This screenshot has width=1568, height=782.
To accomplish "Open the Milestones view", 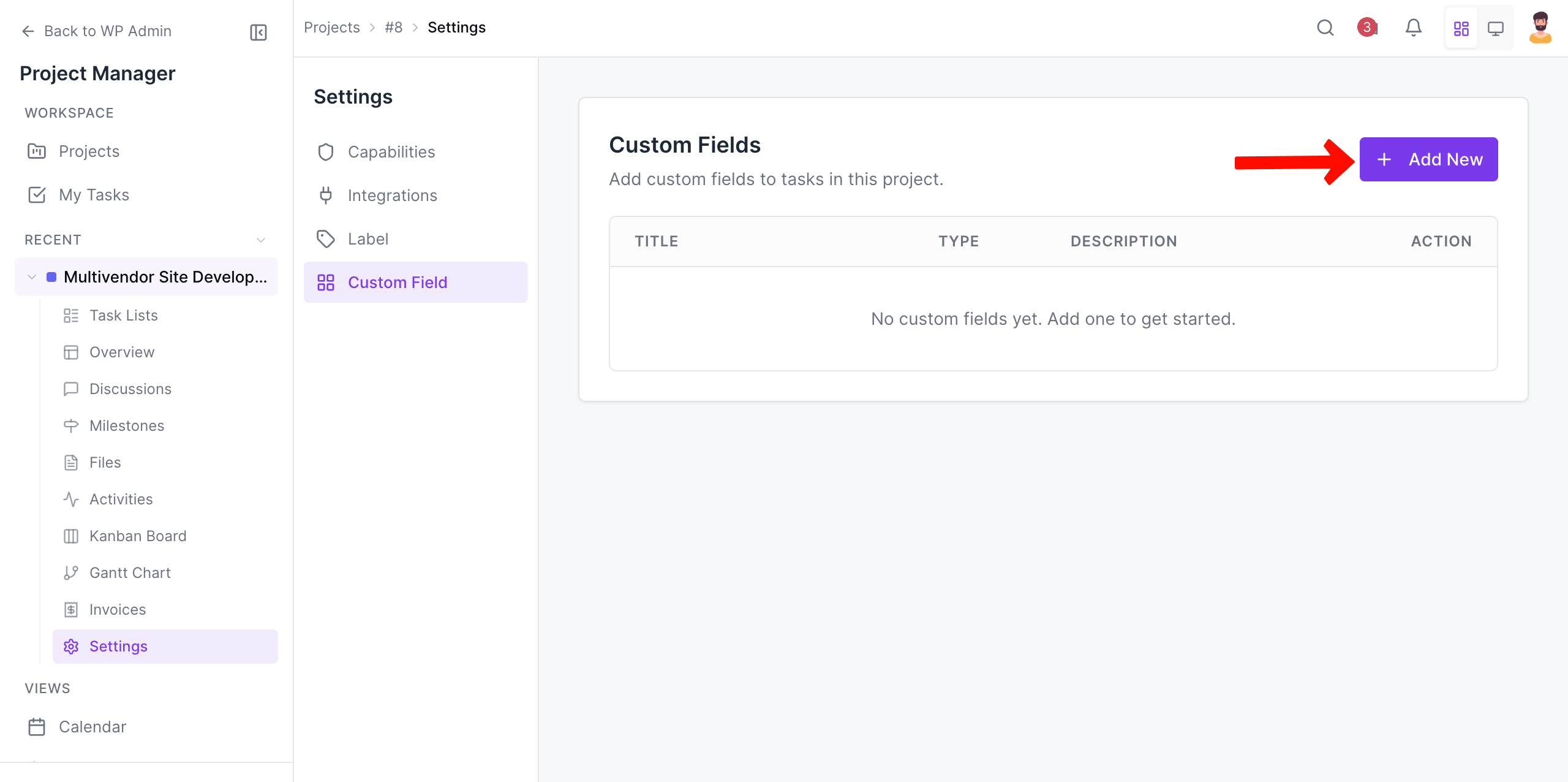I will click(126, 425).
